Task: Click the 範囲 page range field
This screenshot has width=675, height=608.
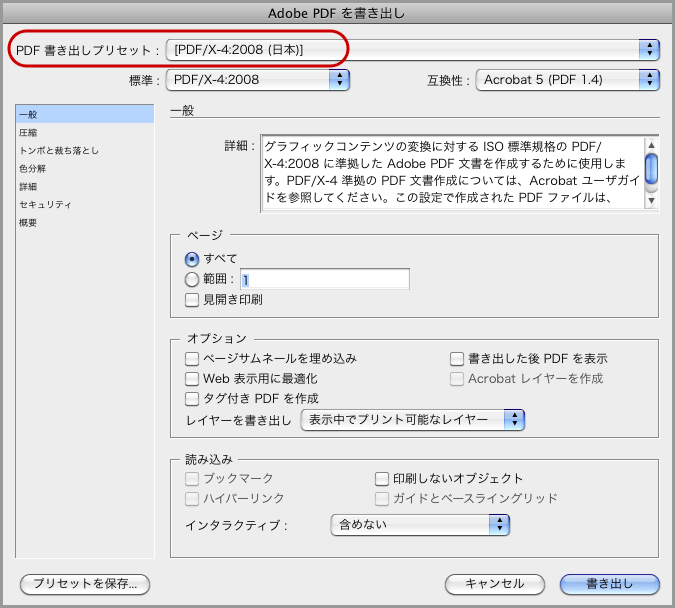Action: (325, 279)
